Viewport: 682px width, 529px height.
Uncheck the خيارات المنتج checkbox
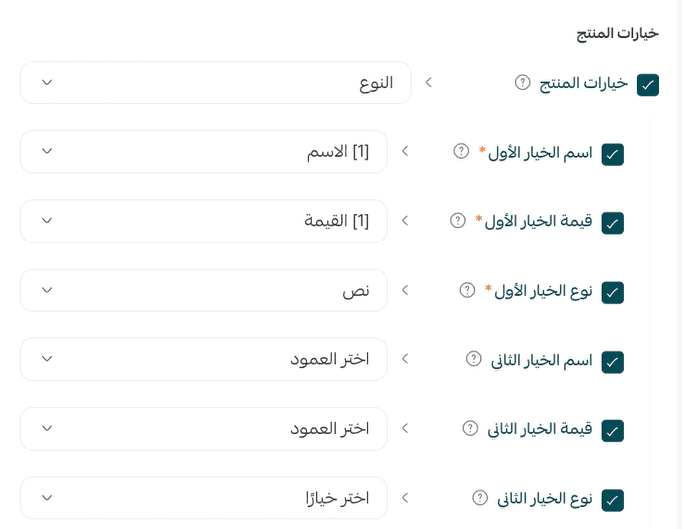pos(648,85)
